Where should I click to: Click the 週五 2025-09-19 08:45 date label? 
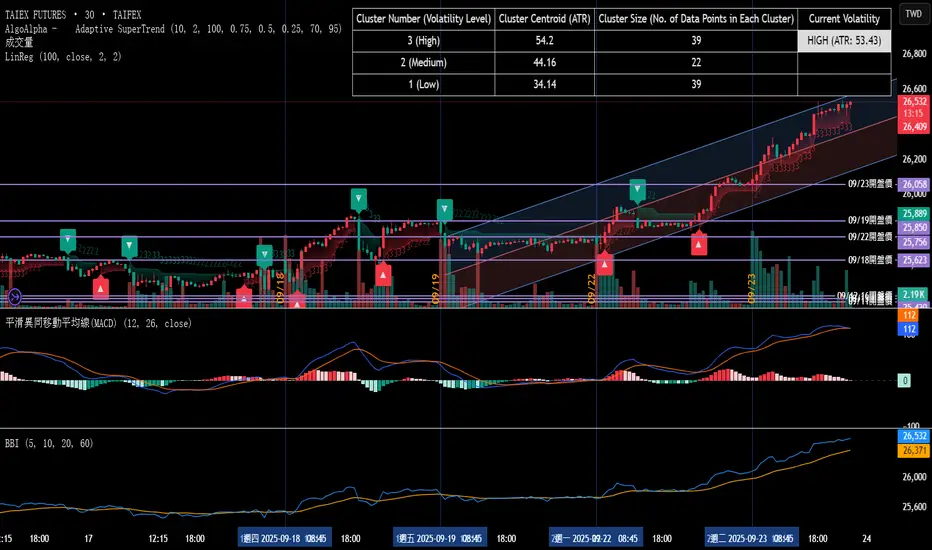440,539
